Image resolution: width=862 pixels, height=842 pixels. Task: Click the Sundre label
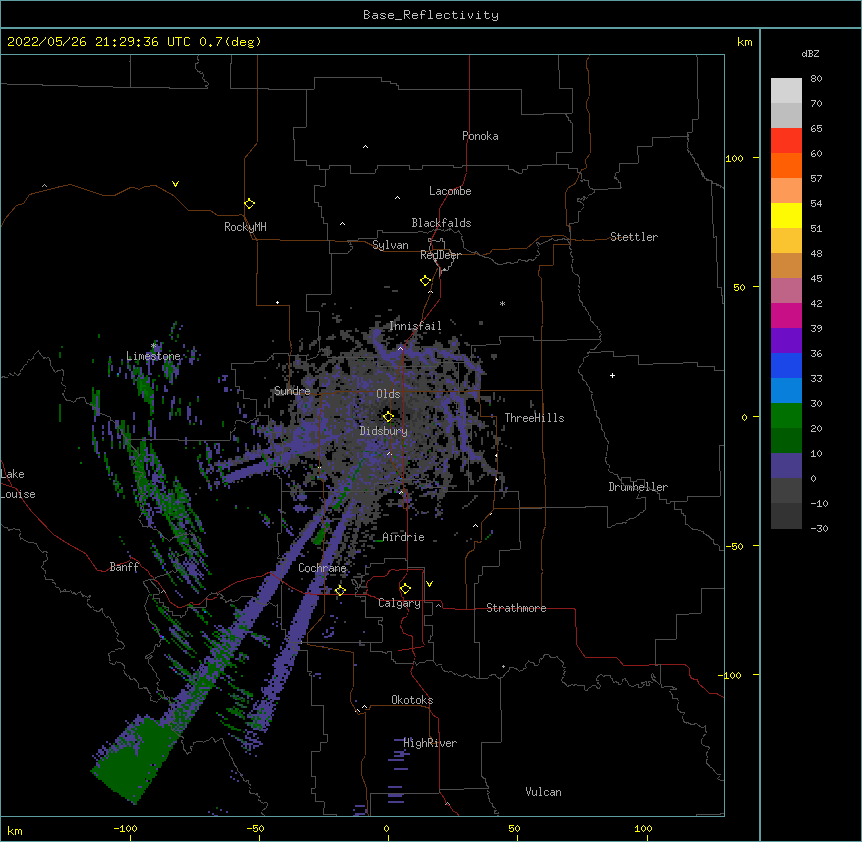click(292, 391)
